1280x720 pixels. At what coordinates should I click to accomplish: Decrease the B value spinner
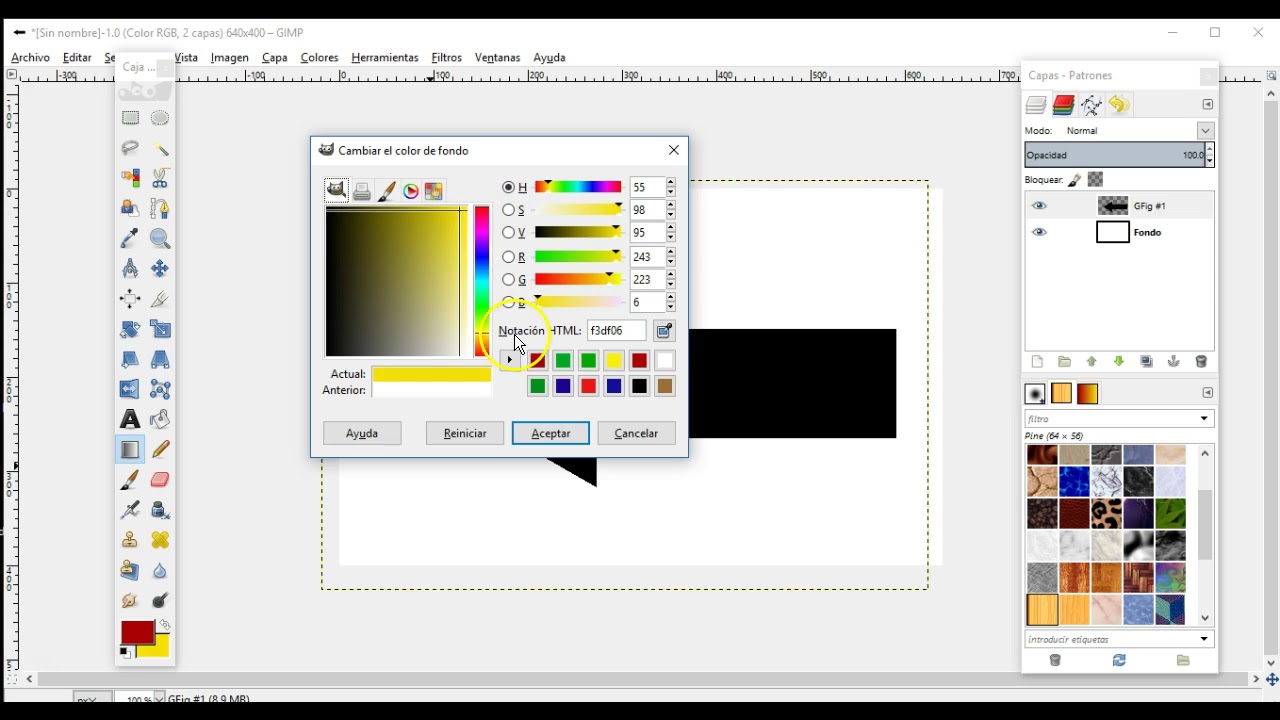click(x=670, y=307)
